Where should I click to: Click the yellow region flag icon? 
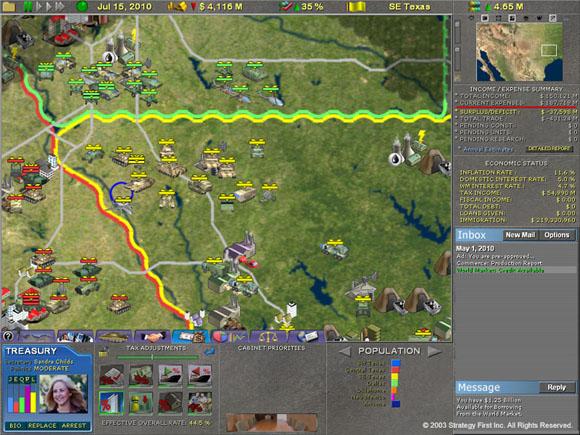[x=356, y=6]
